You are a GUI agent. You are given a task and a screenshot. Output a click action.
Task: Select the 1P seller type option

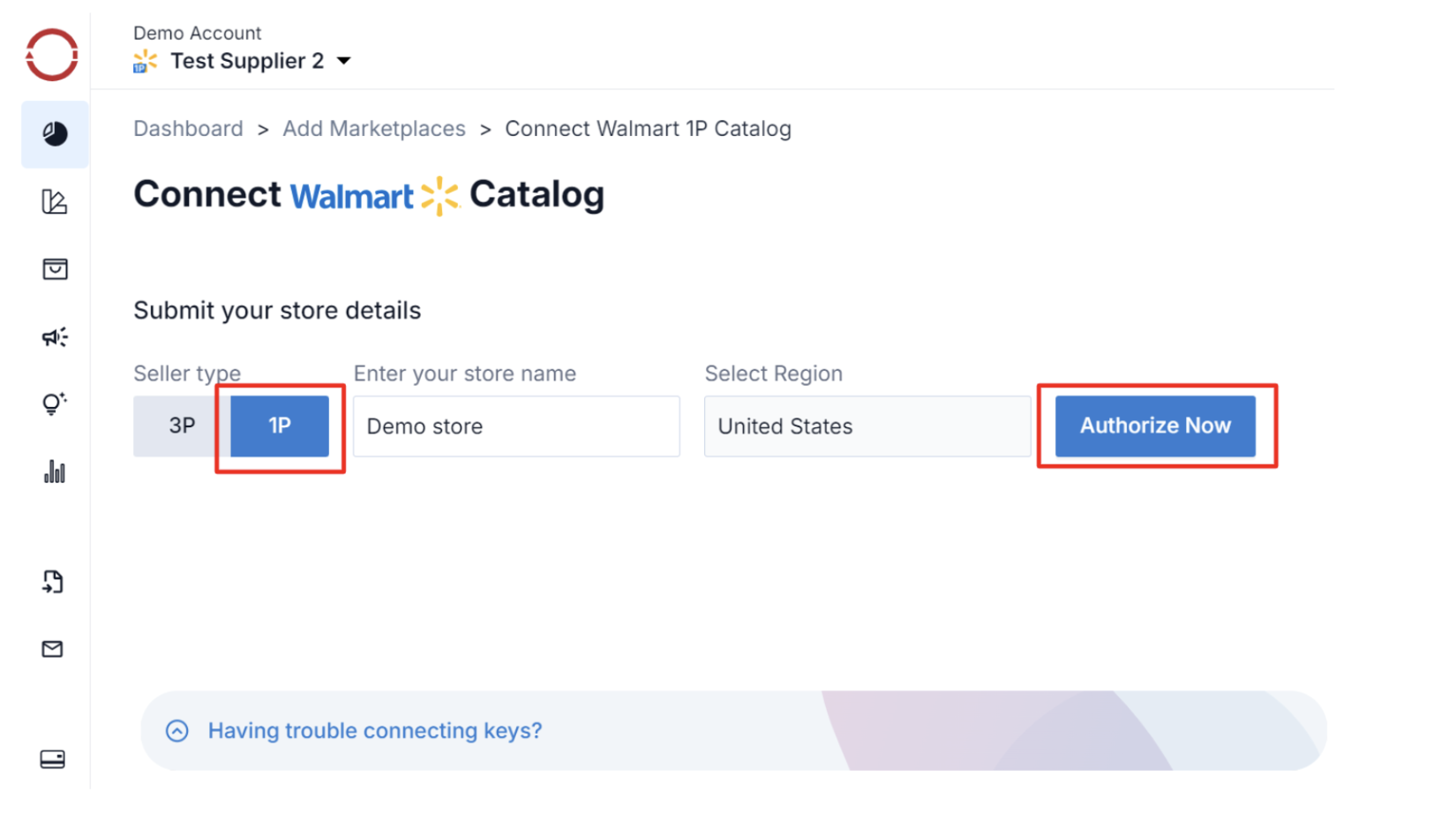[x=280, y=426]
